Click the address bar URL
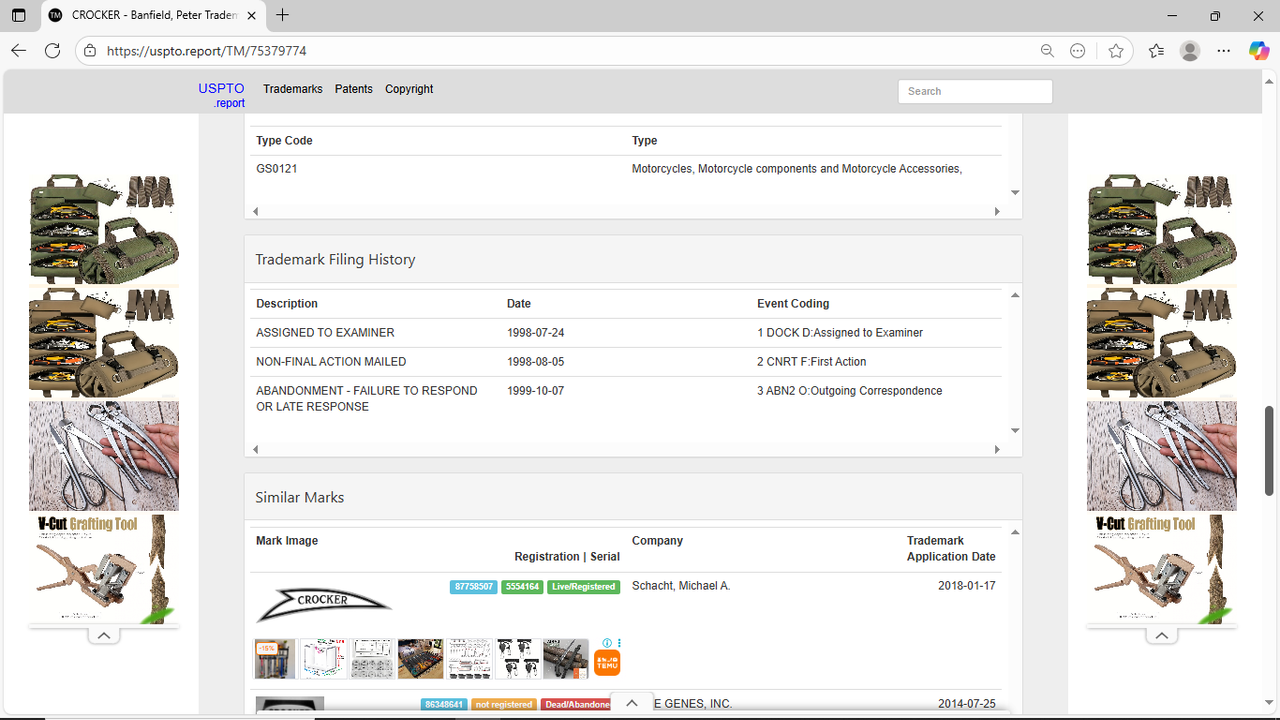 click(206, 51)
